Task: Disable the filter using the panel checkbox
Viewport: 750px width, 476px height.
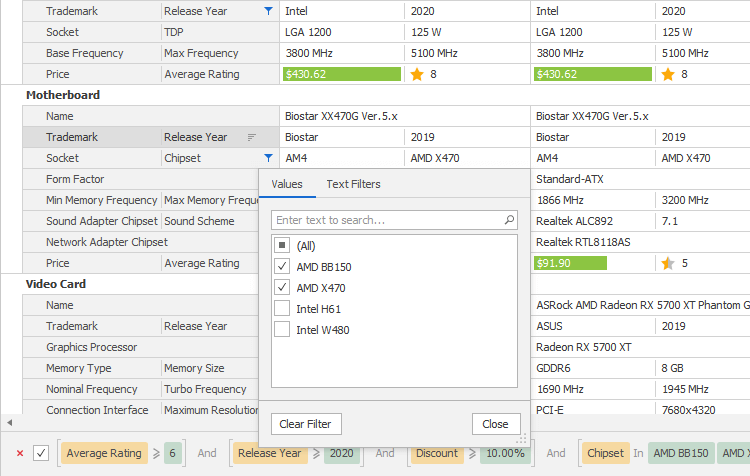Action: [41, 453]
